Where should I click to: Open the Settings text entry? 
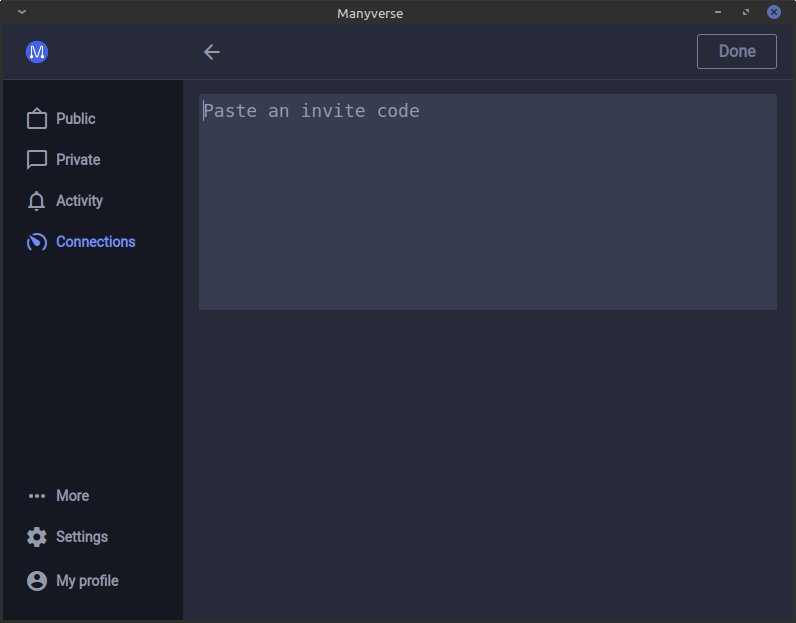[82, 537]
